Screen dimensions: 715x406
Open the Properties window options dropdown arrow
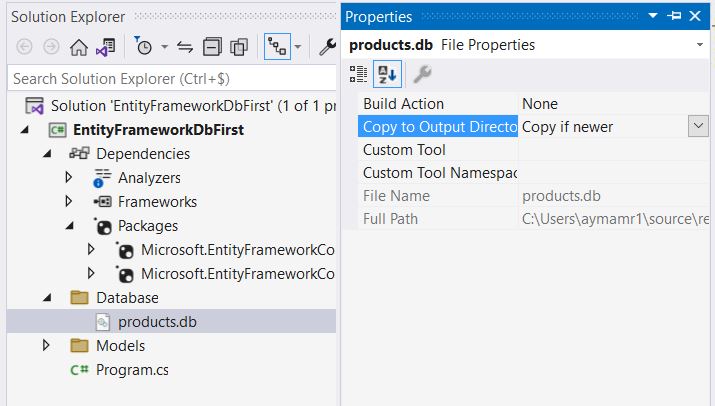coord(647,17)
